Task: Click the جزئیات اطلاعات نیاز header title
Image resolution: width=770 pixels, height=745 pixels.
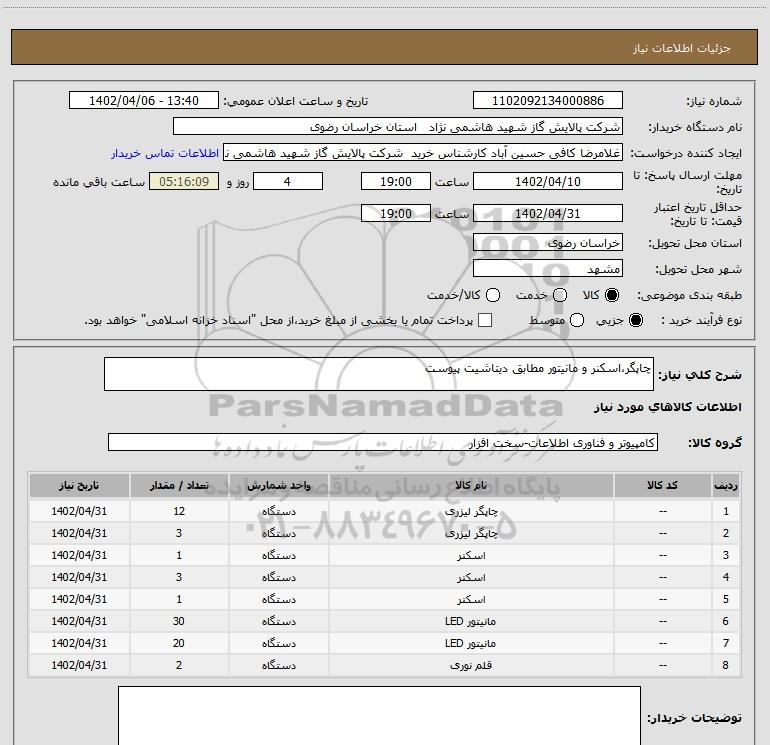Action: pyautogui.click(x=682, y=48)
